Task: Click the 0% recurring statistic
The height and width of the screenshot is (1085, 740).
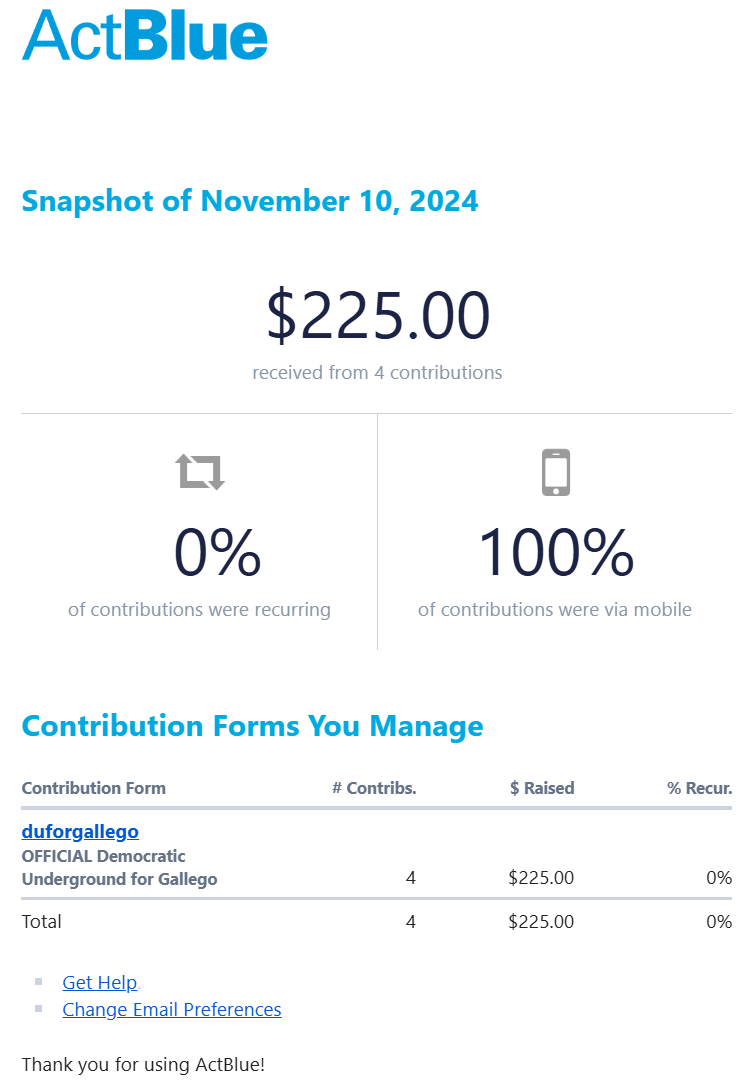Action: (x=217, y=553)
